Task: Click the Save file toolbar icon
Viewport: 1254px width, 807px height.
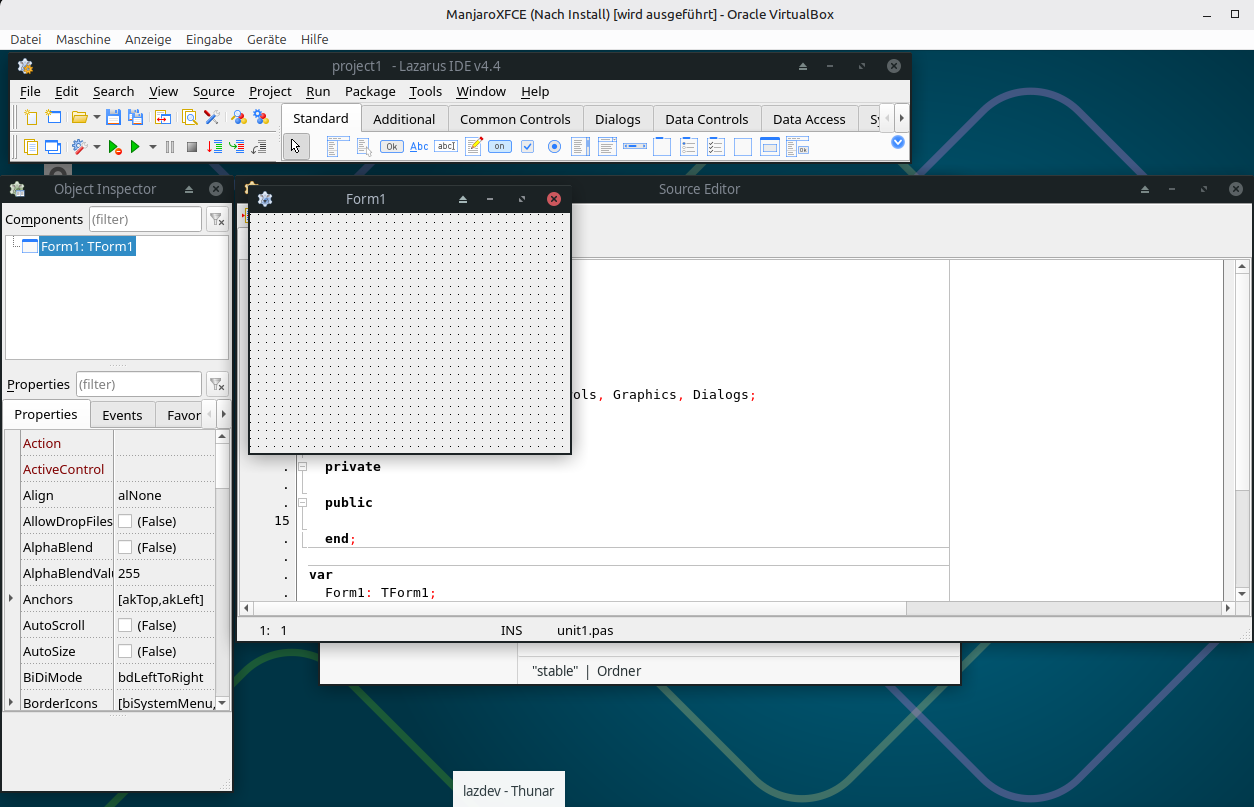Action: click(x=113, y=118)
